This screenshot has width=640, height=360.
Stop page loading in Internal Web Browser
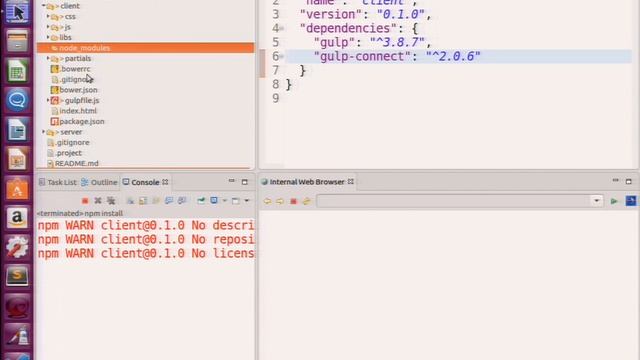[x=293, y=201]
